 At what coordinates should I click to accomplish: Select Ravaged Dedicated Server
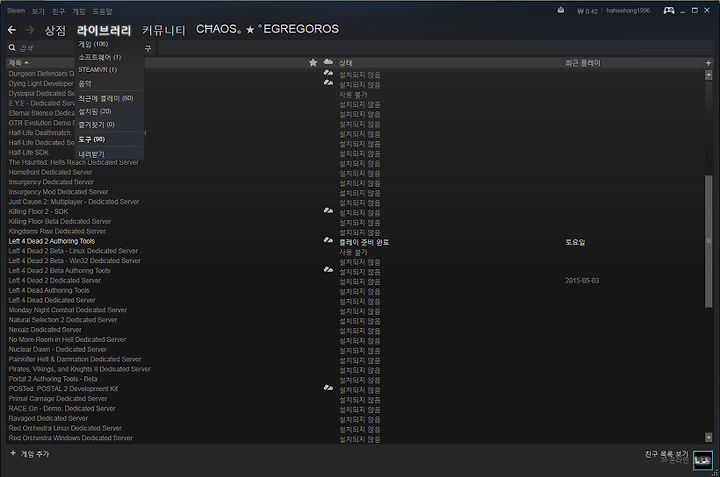pyautogui.click(x=48, y=418)
